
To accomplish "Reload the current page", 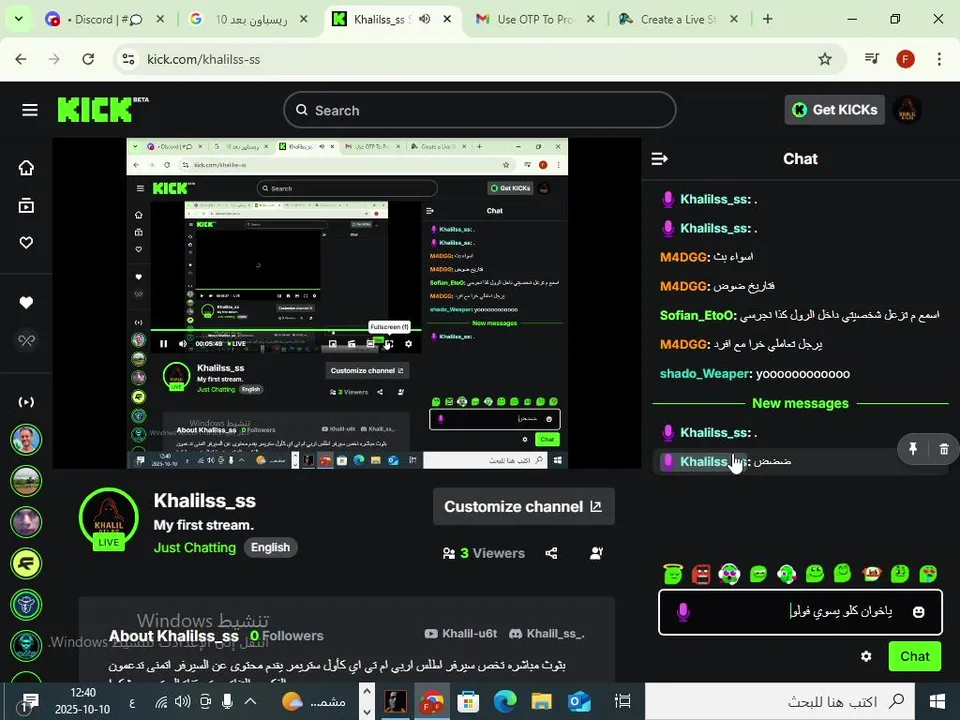I will 88,59.
